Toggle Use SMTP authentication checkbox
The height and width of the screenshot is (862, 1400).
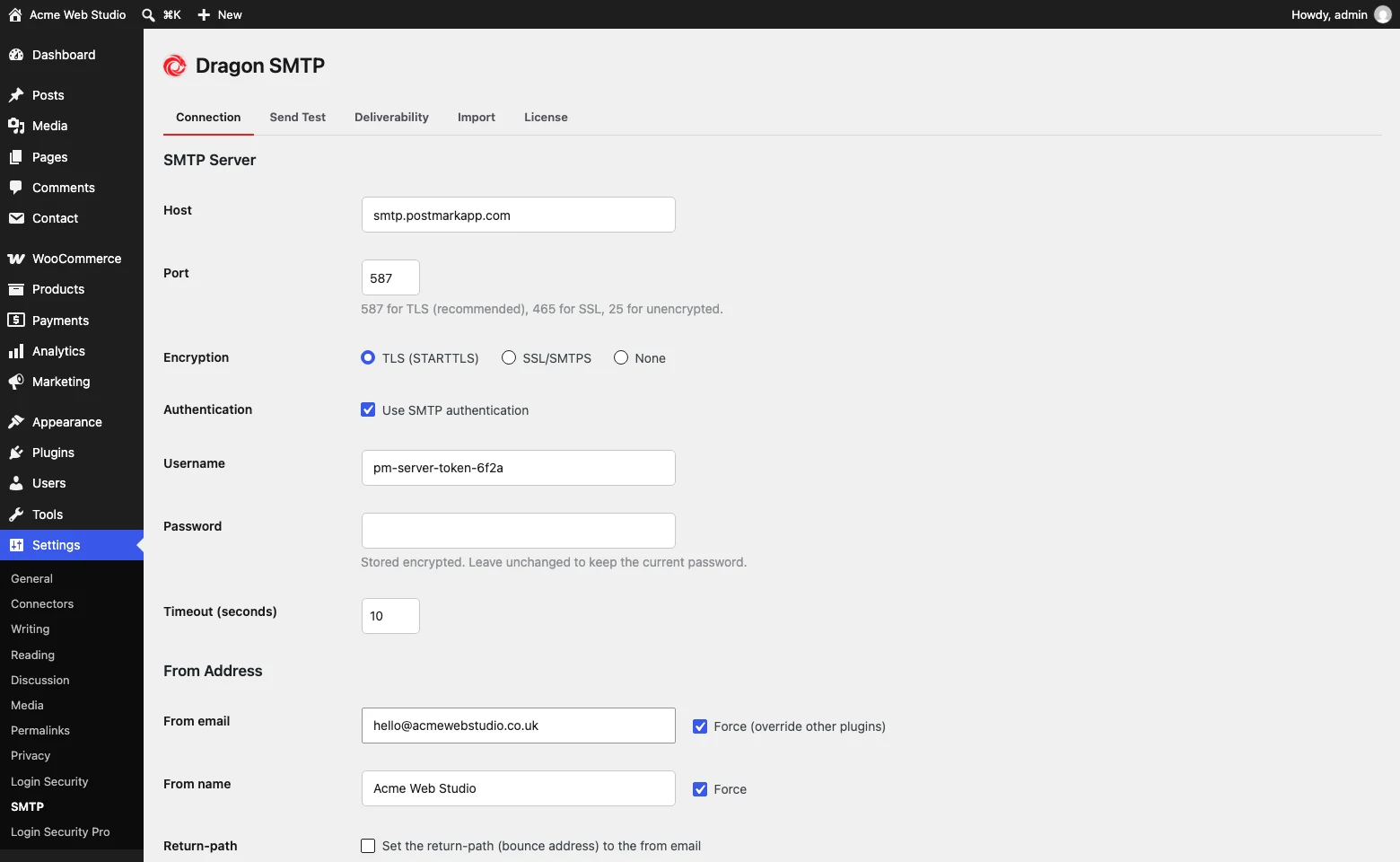(x=368, y=409)
